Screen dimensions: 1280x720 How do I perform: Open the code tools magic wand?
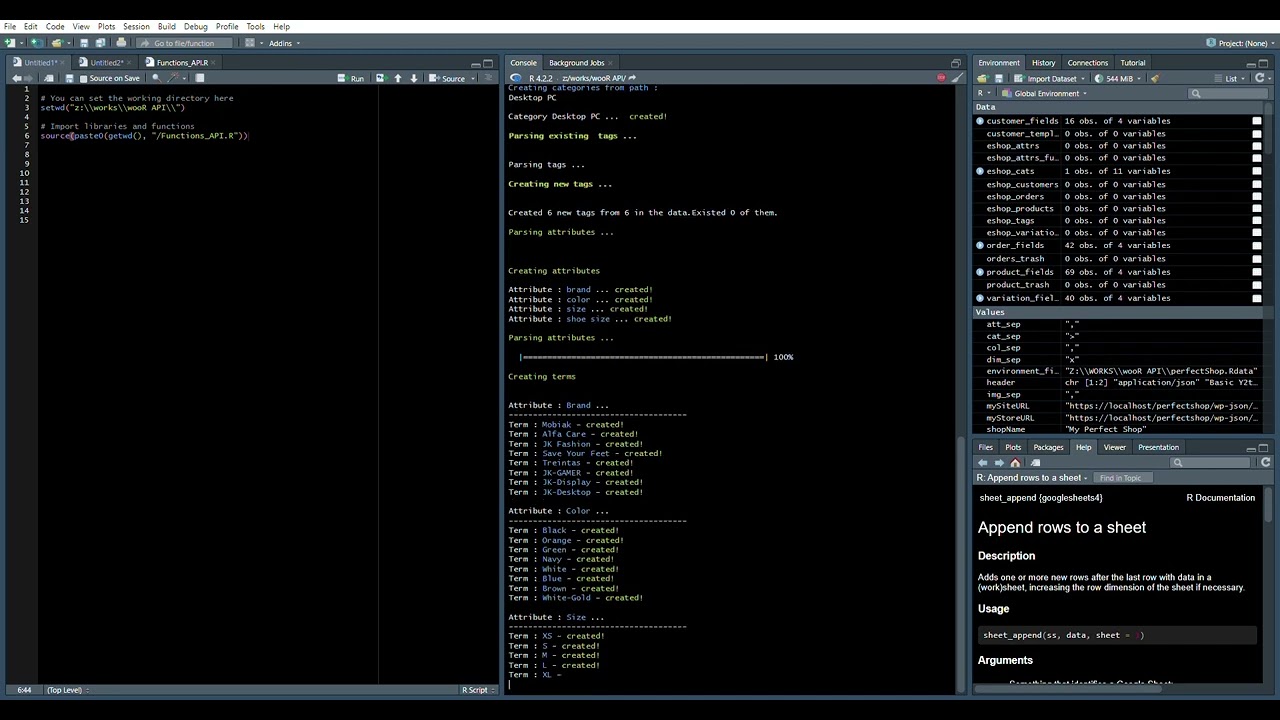(172, 78)
